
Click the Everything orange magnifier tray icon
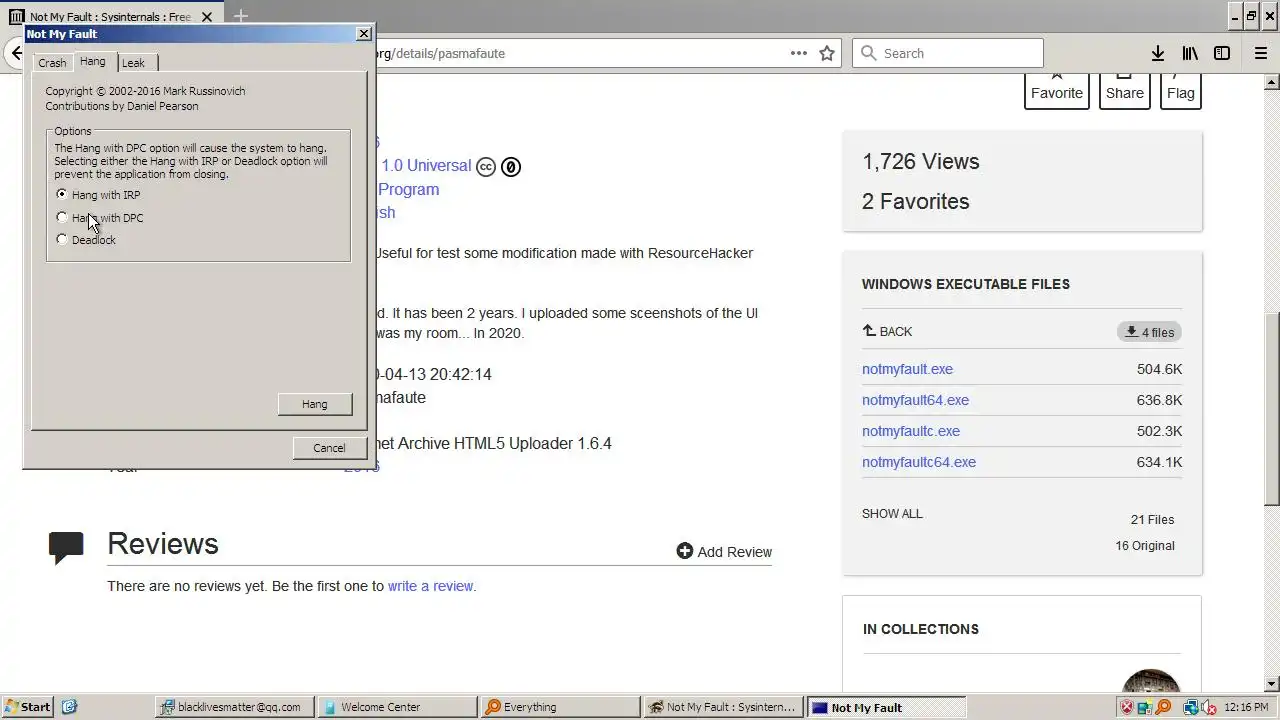coord(1163,707)
